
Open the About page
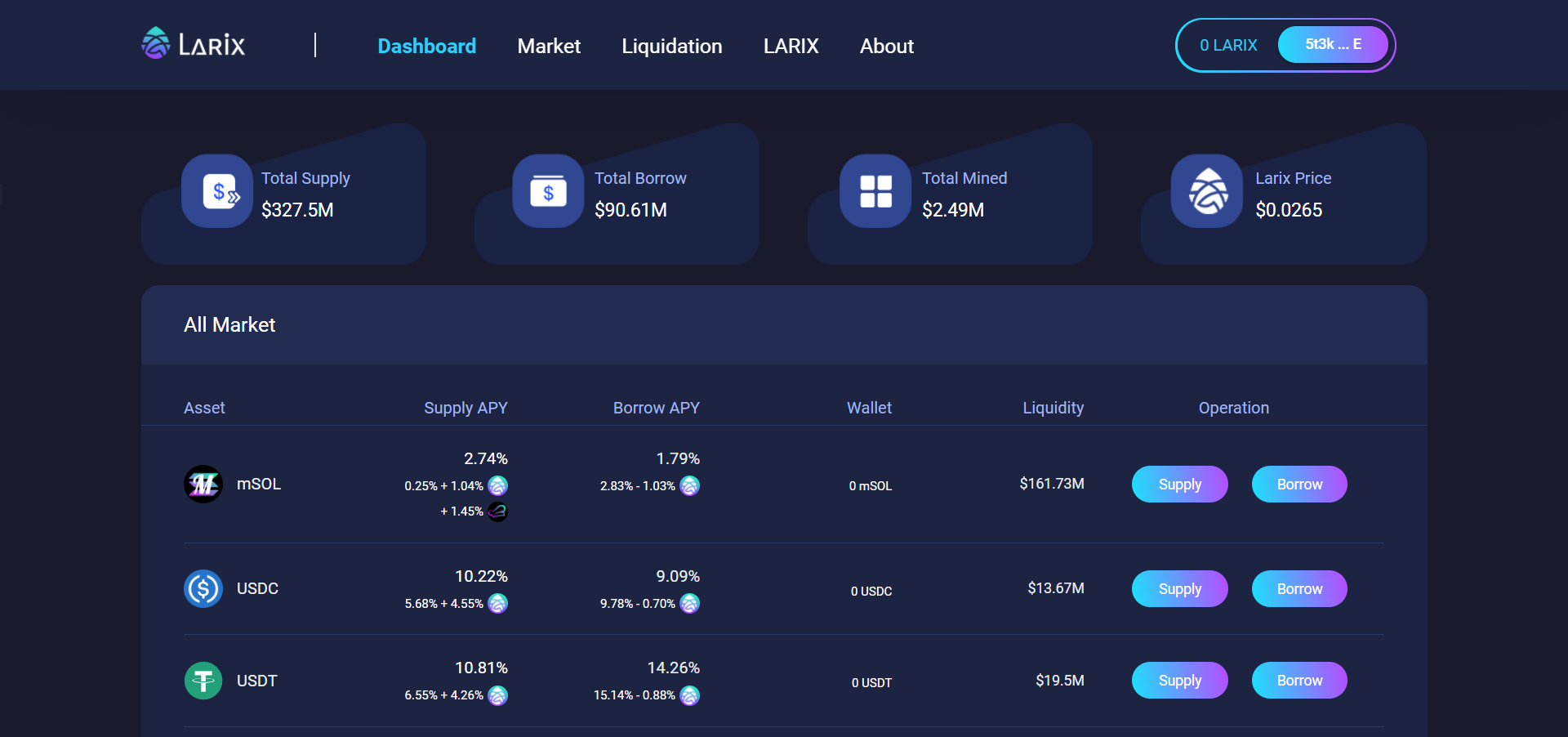point(886,46)
